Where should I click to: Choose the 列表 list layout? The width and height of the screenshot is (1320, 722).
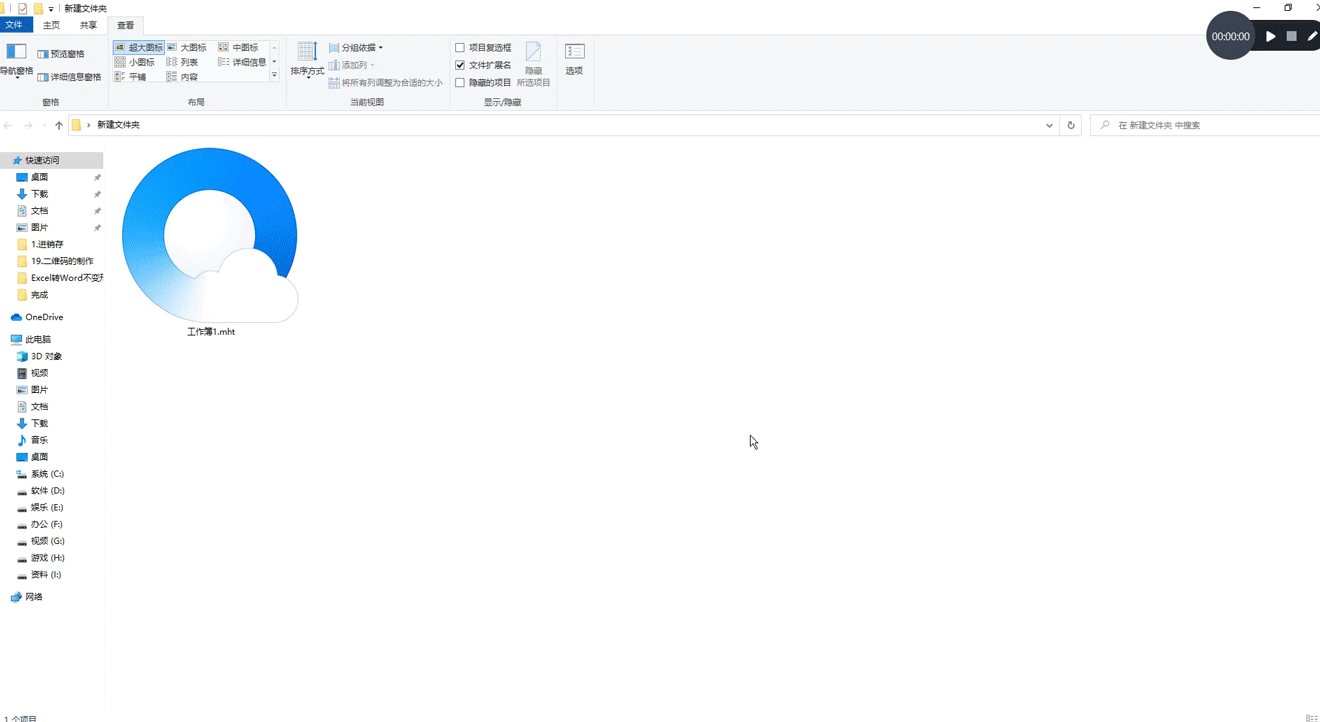pos(183,62)
